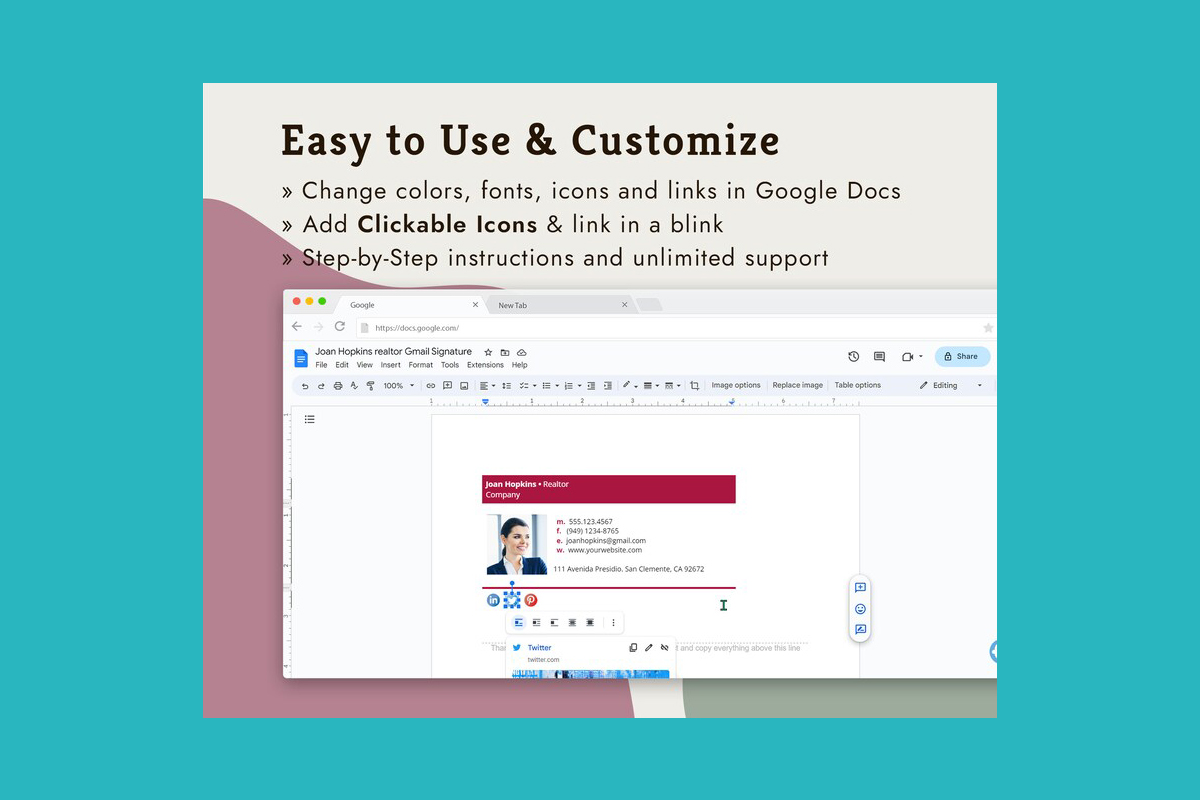The image size is (1200, 800).
Task: Click the side Add emoji reaction button
Action: [860, 609]
